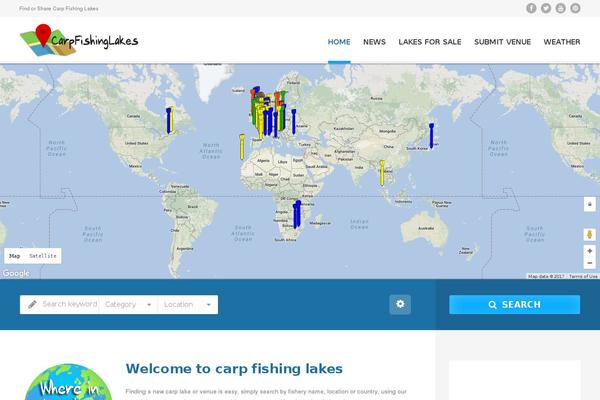Open the map Terms of Use link
The image size is (600, 400).
[x=583, y=276]
